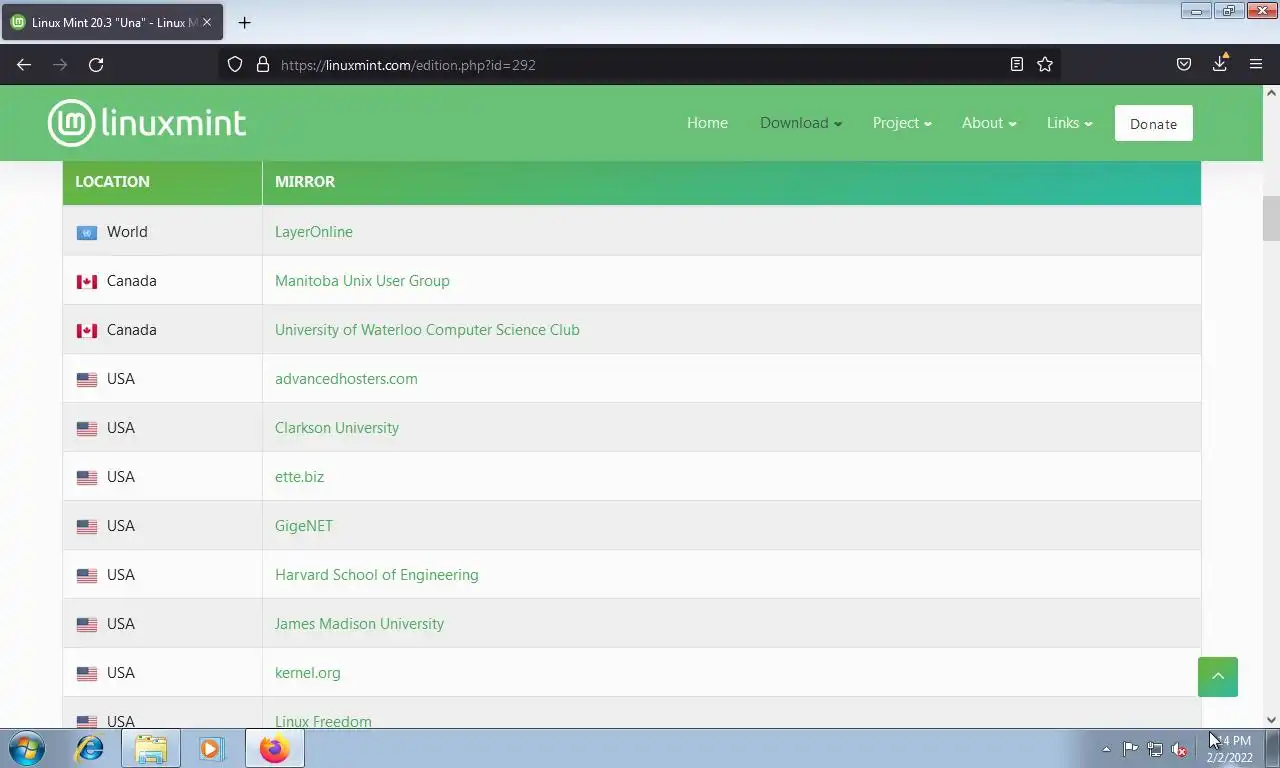Go to the Home menu item

pyautogui.click(x=707, y=123)
